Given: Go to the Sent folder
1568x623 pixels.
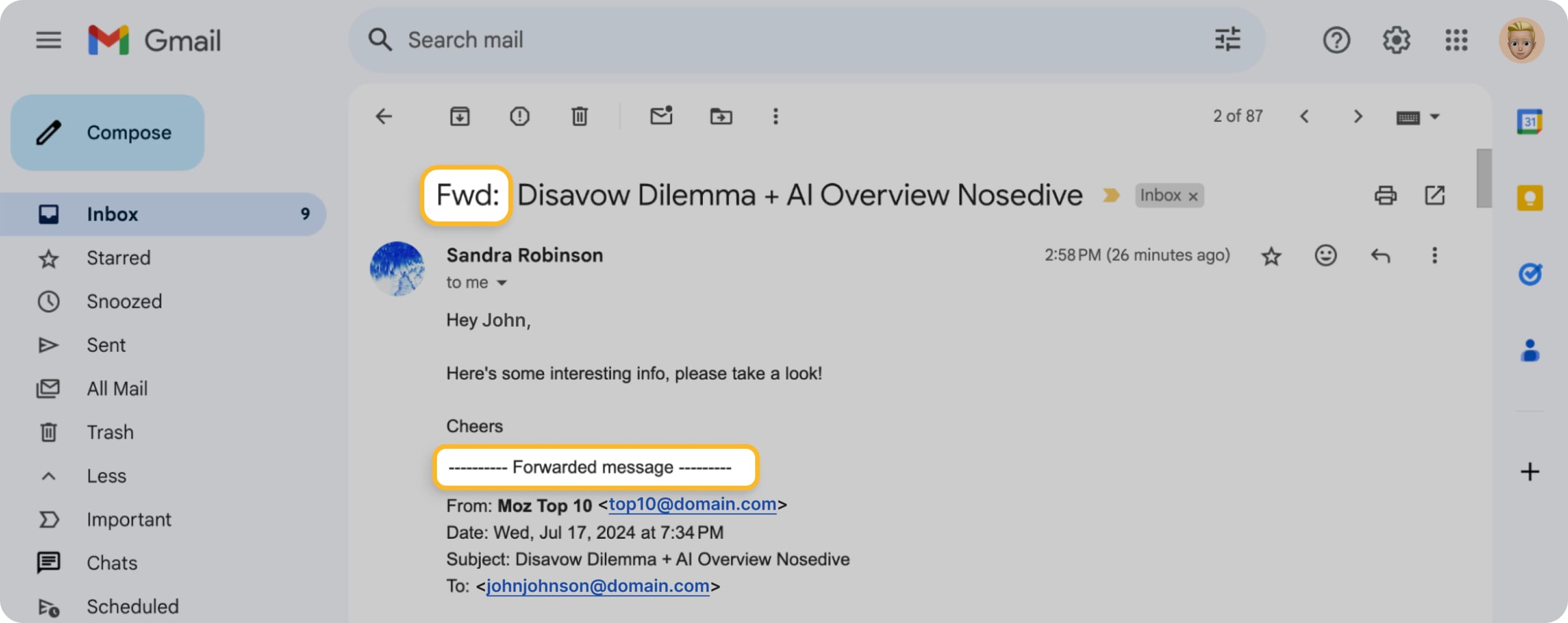Looking at the screenshot, I should click(106, 345).
